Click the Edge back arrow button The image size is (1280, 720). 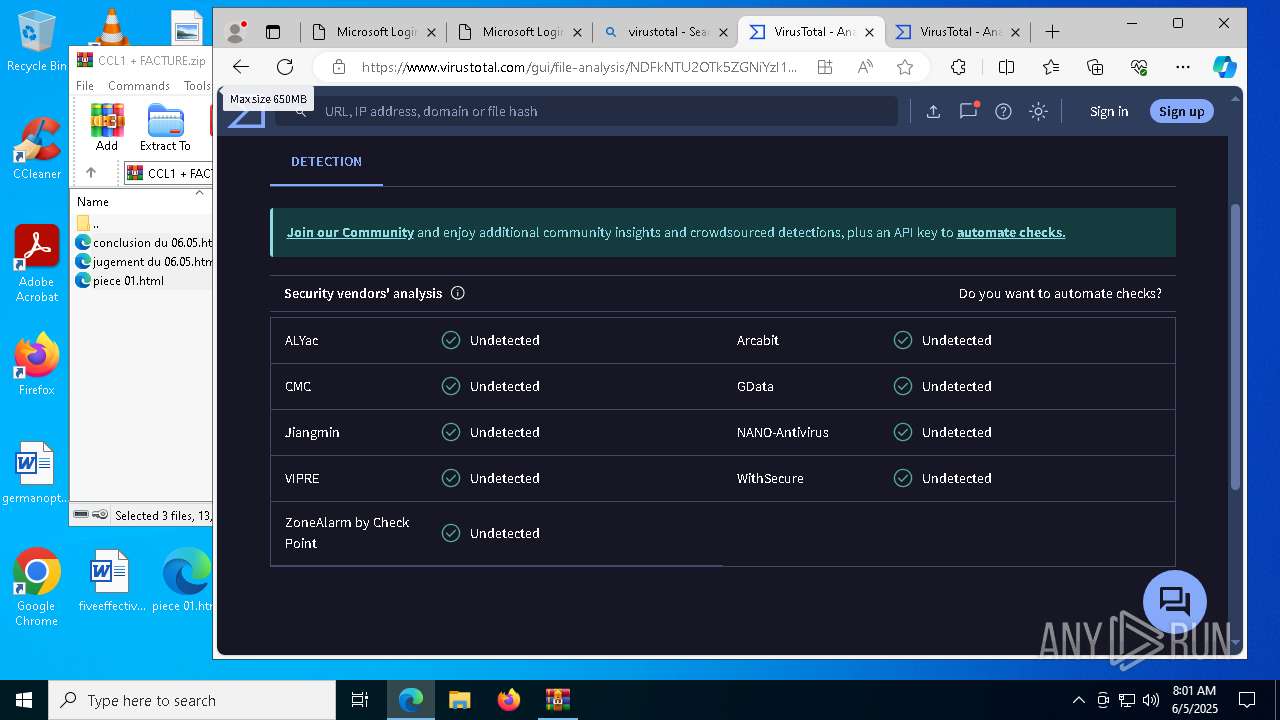pos(241,67)
